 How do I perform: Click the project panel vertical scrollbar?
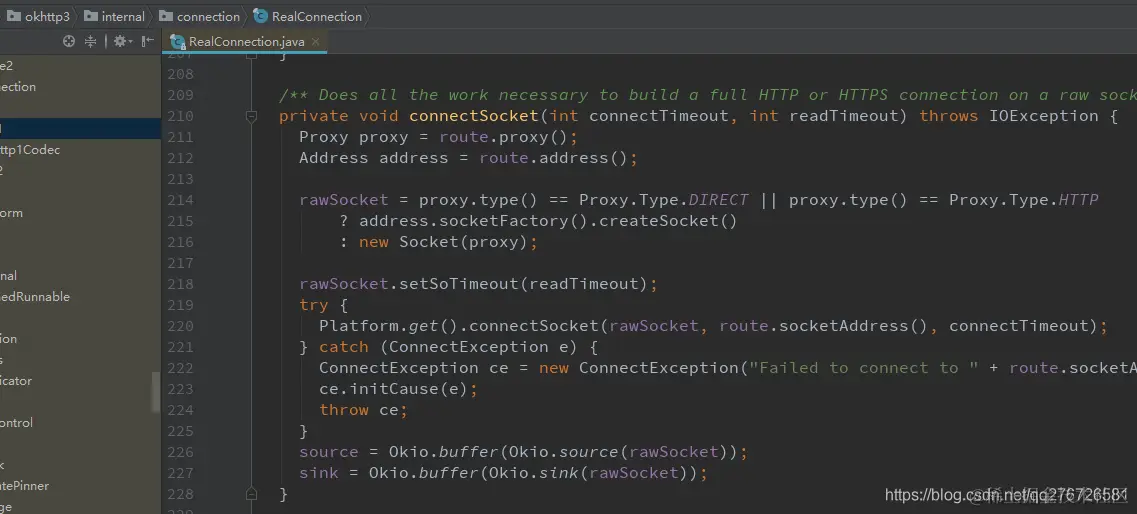155,392
